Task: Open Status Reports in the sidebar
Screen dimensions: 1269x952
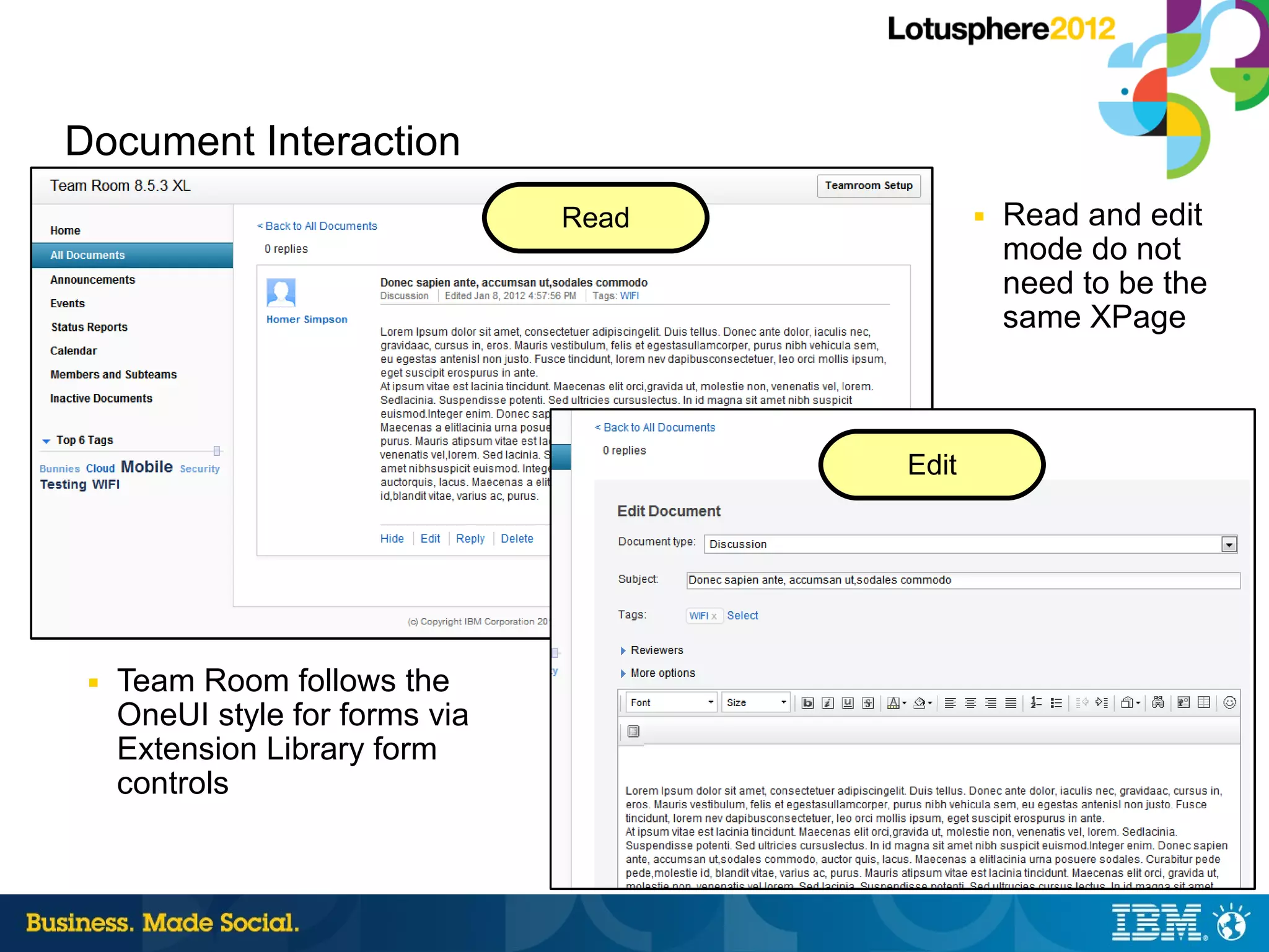Action: (x=89, y=327)
